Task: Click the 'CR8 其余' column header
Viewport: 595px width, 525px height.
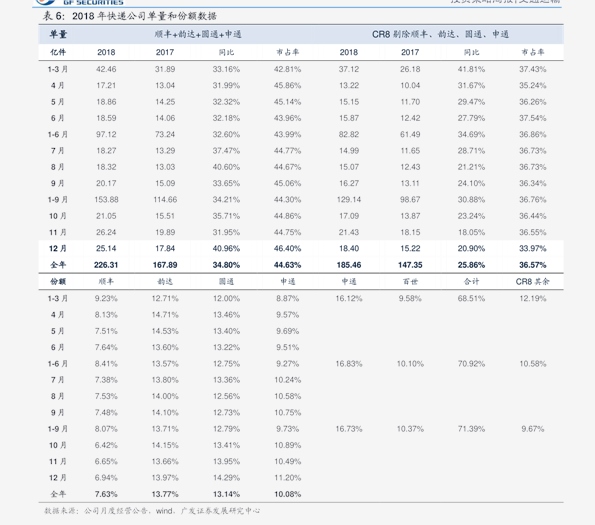Action: pyautogui.click(x=532, y=281)
